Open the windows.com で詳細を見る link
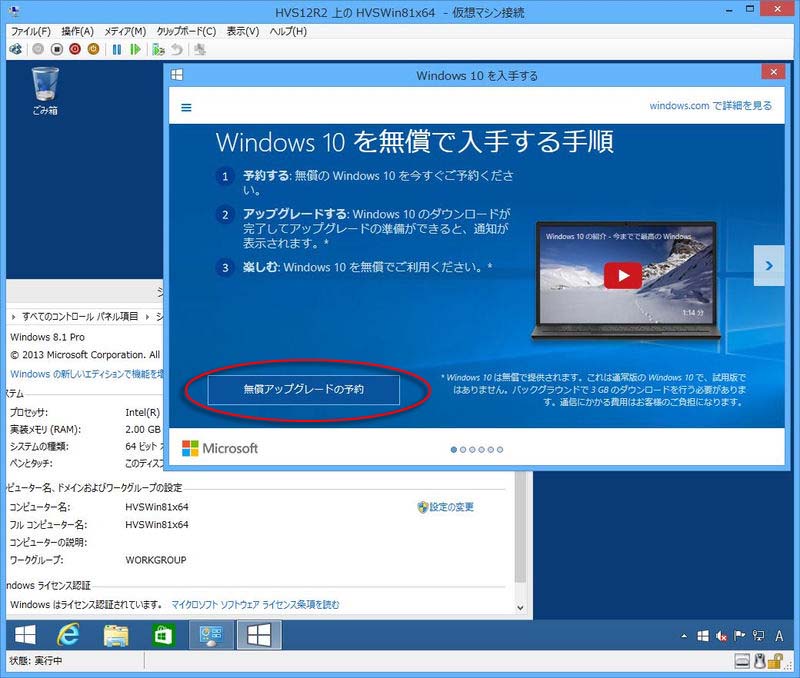This screenshot has height=678, width=800. 710,106
